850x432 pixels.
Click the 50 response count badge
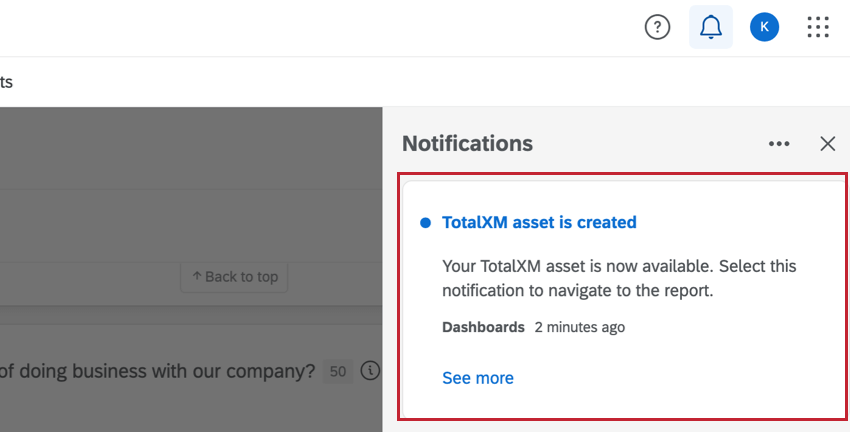coord(338,371)
